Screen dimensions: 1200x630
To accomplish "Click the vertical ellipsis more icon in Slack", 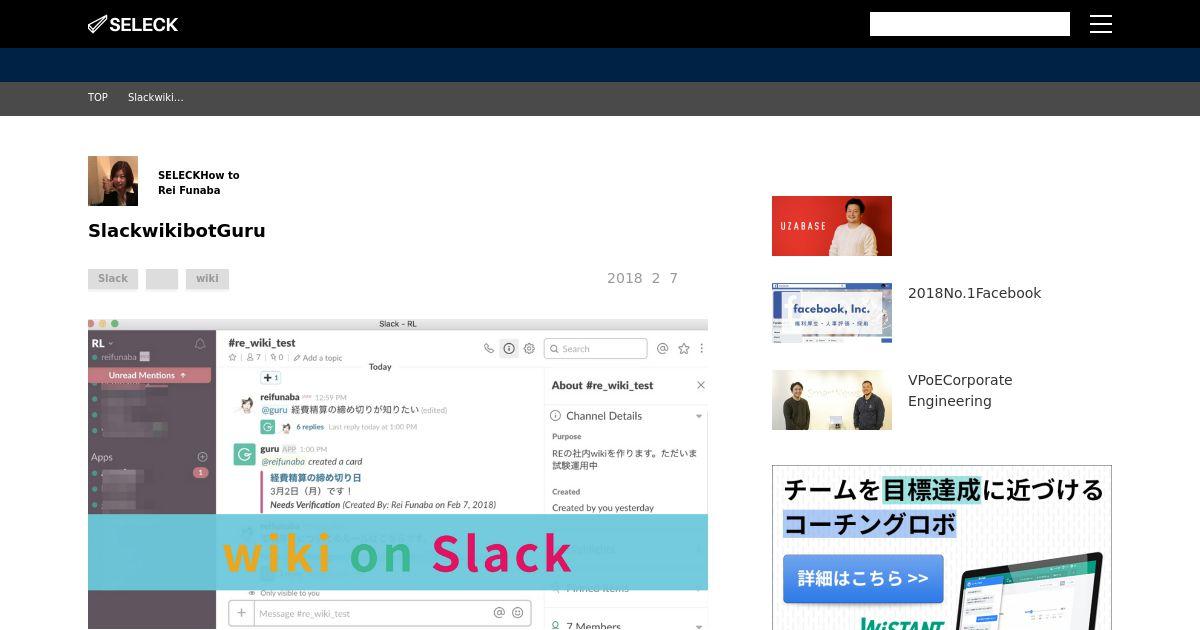I will pyautogui.click(x=702, y=348).
